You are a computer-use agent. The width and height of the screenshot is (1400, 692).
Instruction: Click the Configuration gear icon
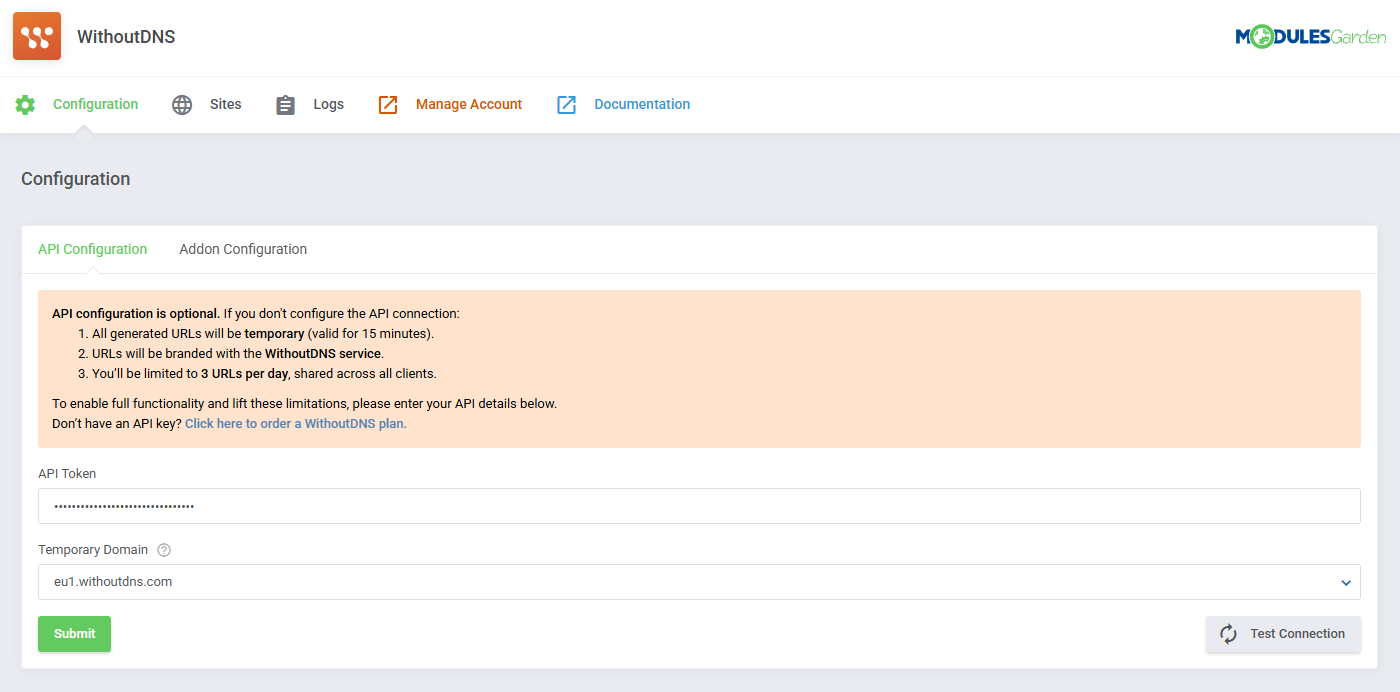point(25,104)
